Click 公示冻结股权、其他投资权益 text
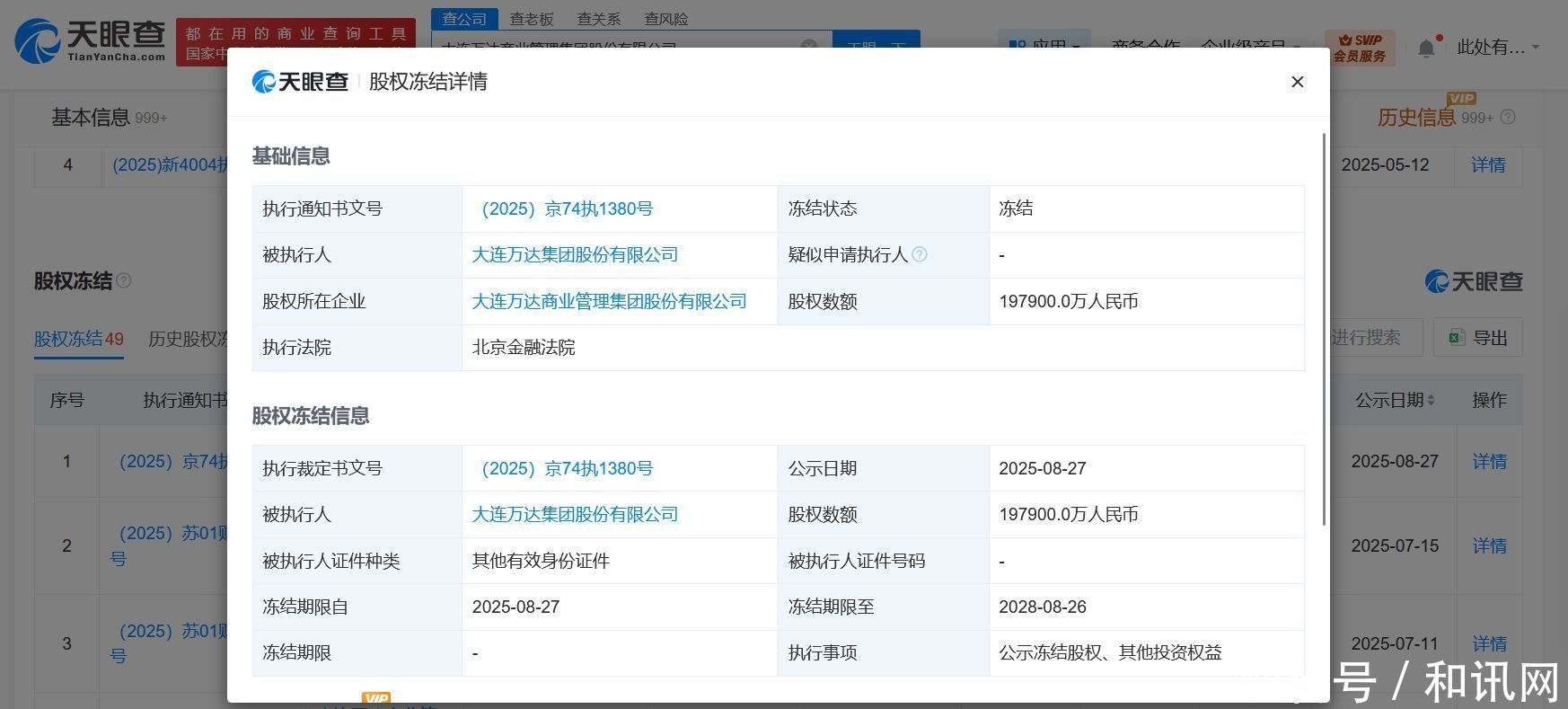 coord(1110,653)
